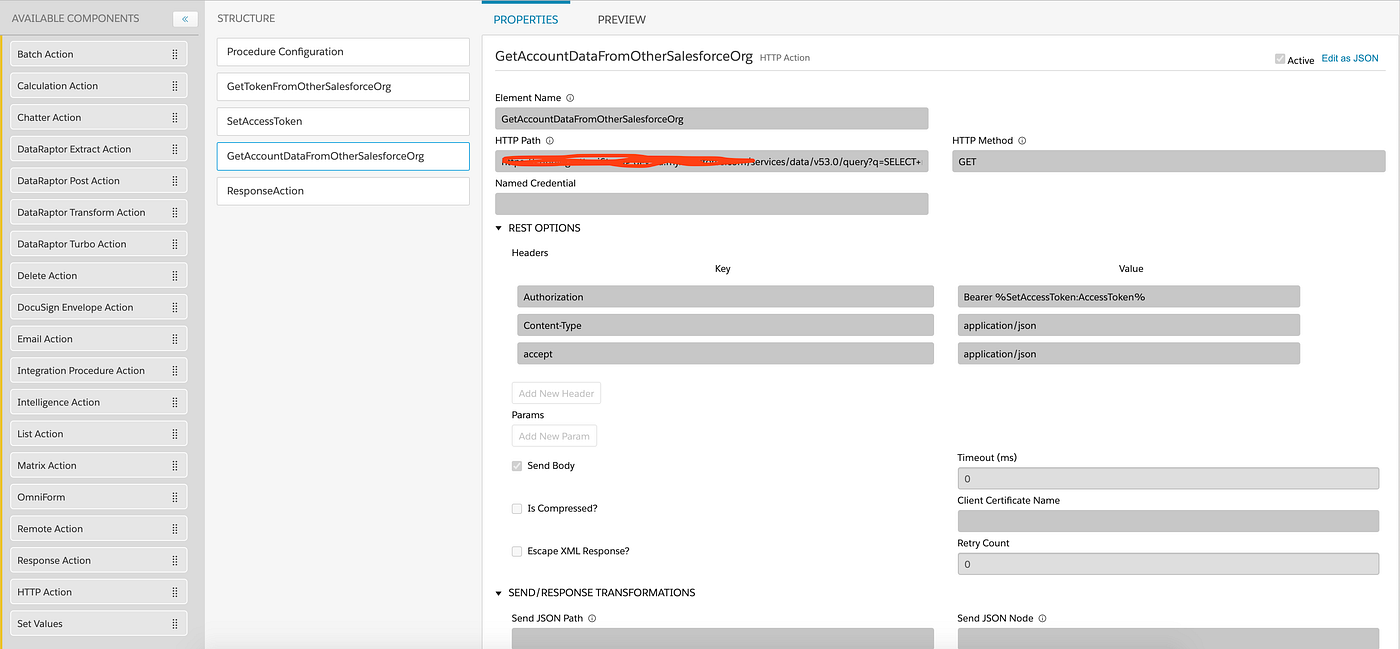This screenshot has height=649, width=1400.
Task: Click the Client Certificate Name field
Action: pyautogui.click(x=1168, y=521)
